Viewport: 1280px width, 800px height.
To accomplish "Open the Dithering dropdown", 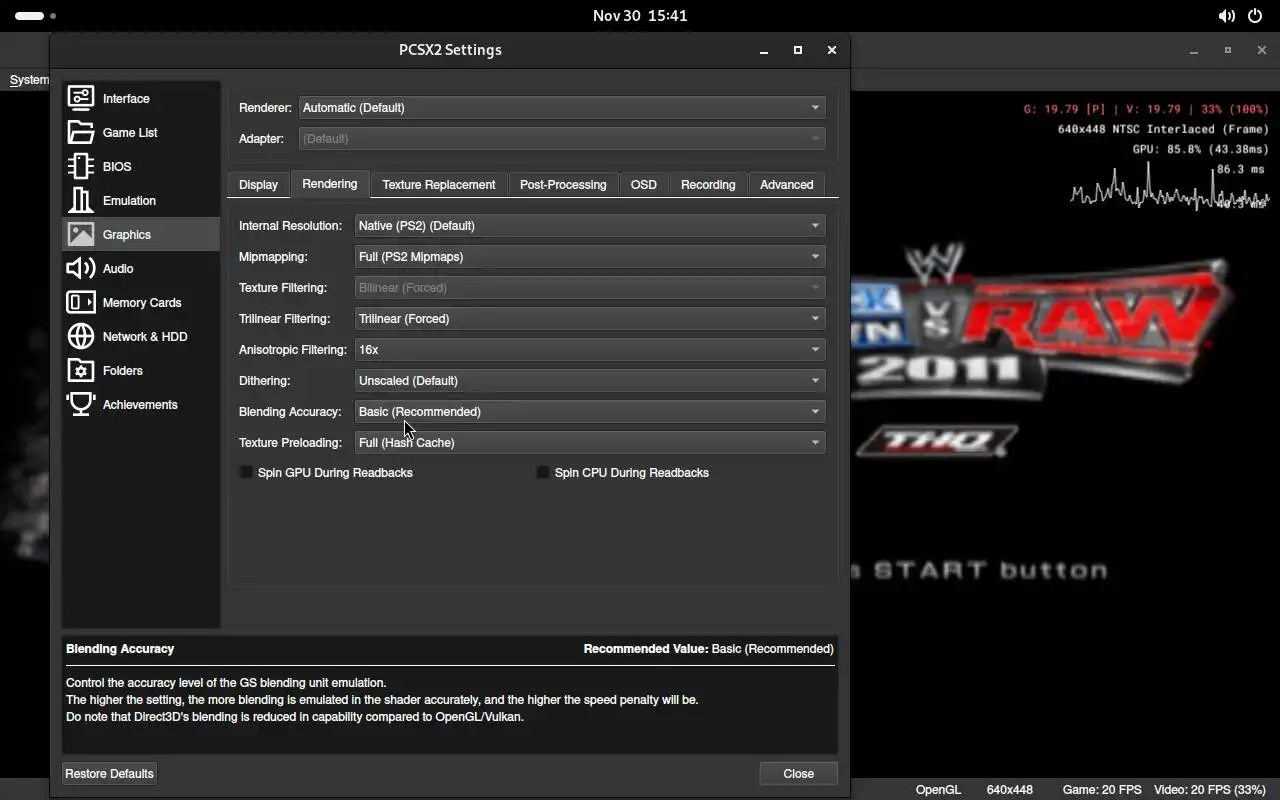I will pyautogui.click(x=590, y=380).
